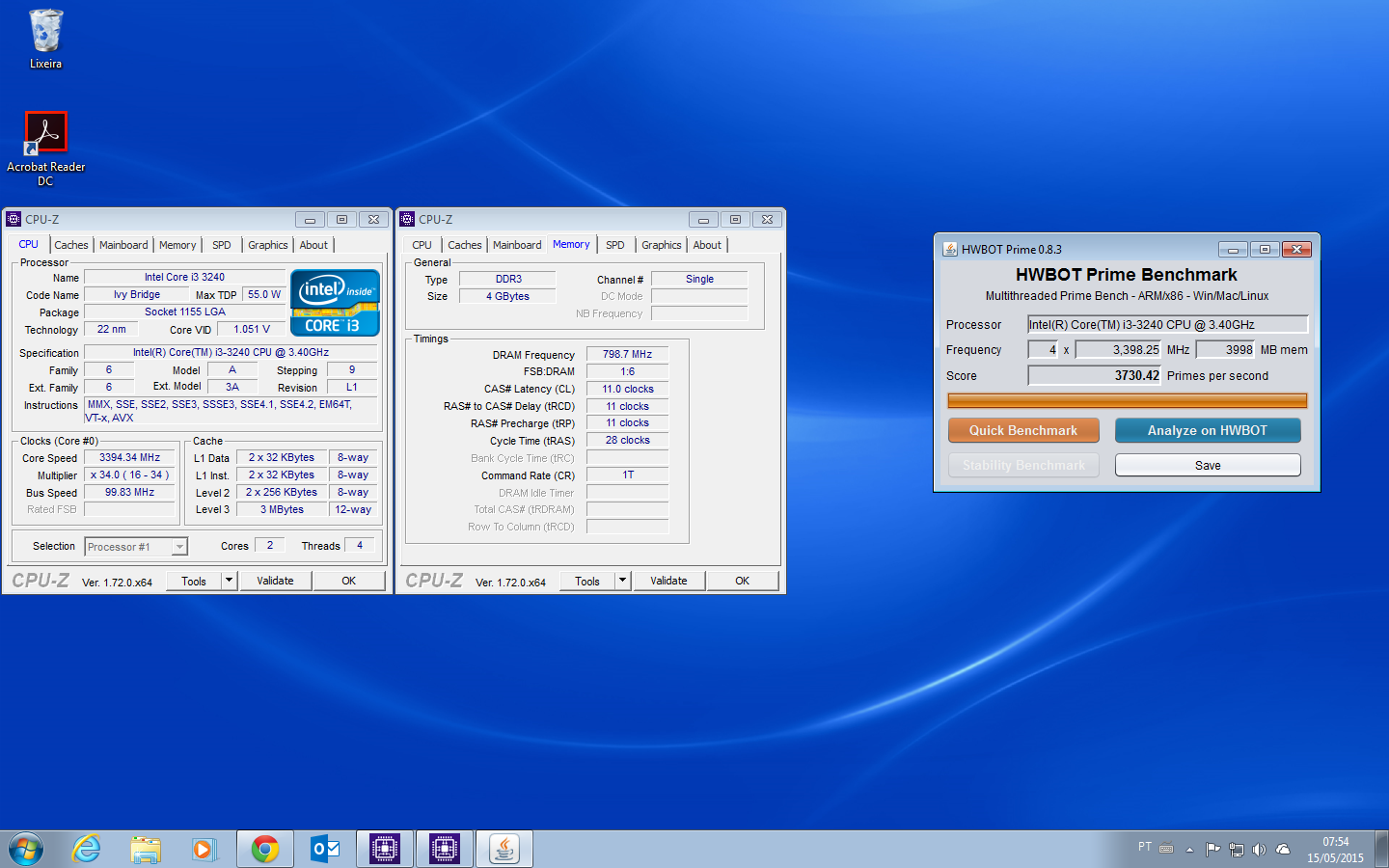Click OK in left CPU-Z window
1389x868 pixels.
coord(349,581)
